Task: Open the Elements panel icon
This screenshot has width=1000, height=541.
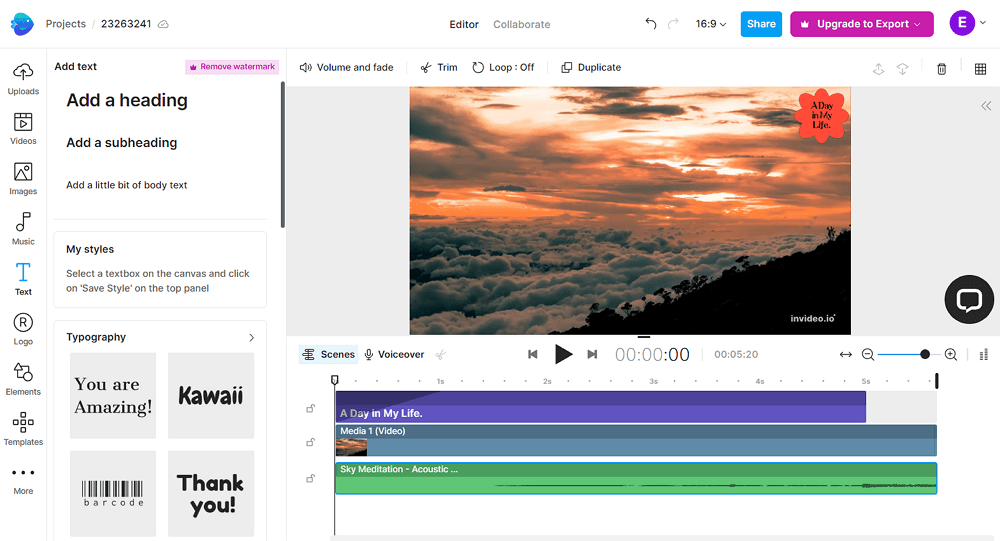Action: (23, 378)
